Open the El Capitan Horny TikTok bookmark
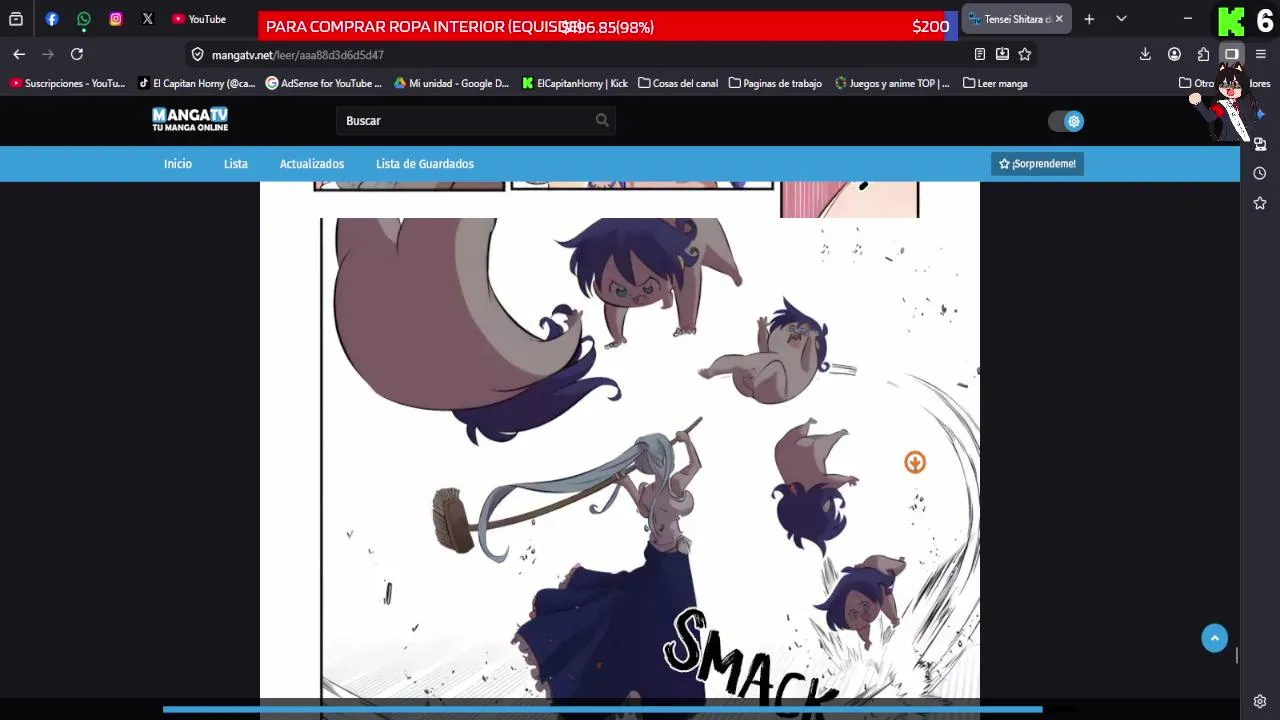This screenshot has height=720, width=1280. click(x=197, y=84)
